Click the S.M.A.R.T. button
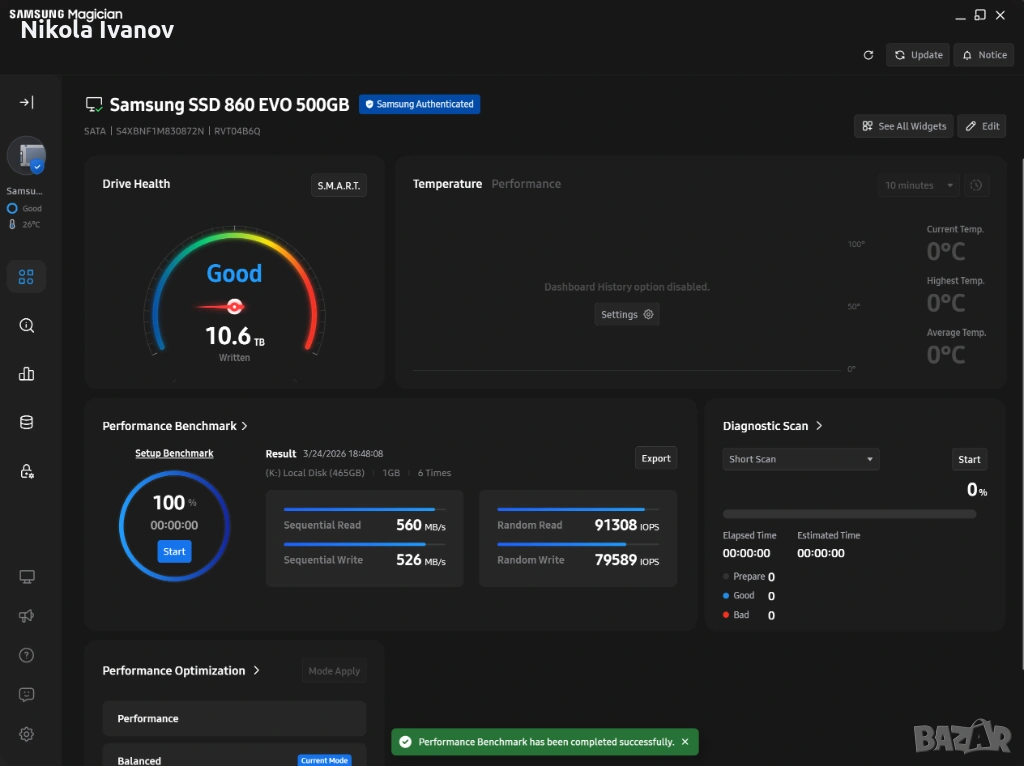Image resolution: width=1024 pixels, height=766 pixels. tap(339, 186)
